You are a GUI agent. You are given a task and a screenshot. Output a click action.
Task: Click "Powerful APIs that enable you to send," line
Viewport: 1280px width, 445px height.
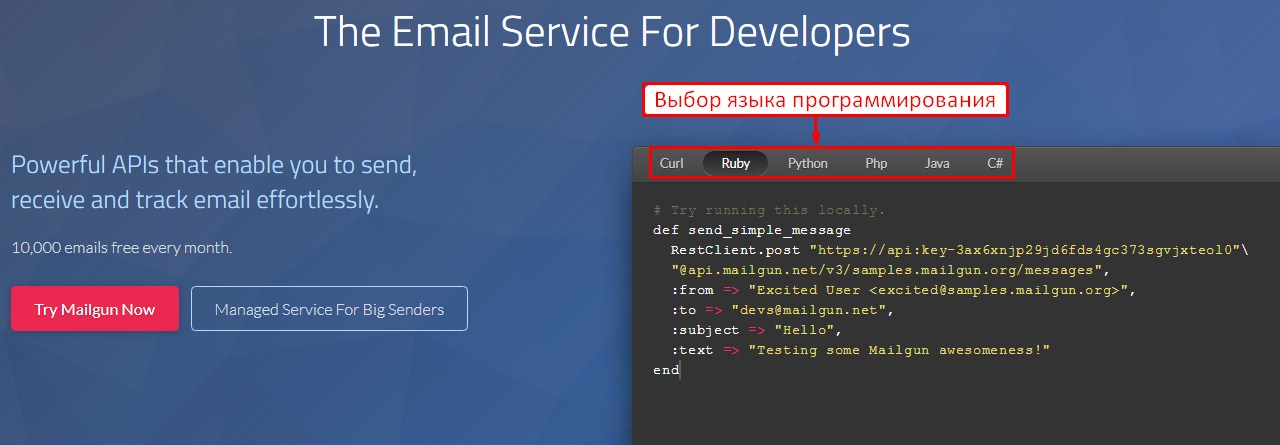point(214,165)
